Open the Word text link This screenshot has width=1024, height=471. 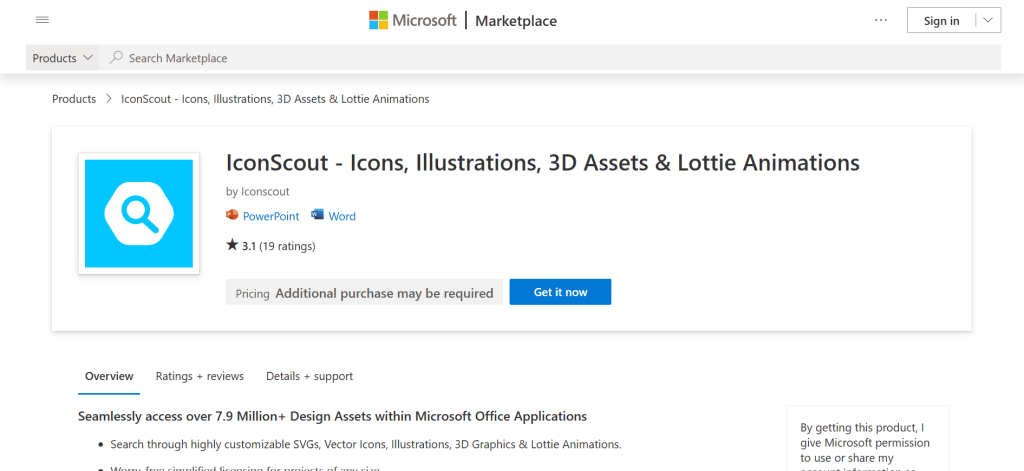342,216
